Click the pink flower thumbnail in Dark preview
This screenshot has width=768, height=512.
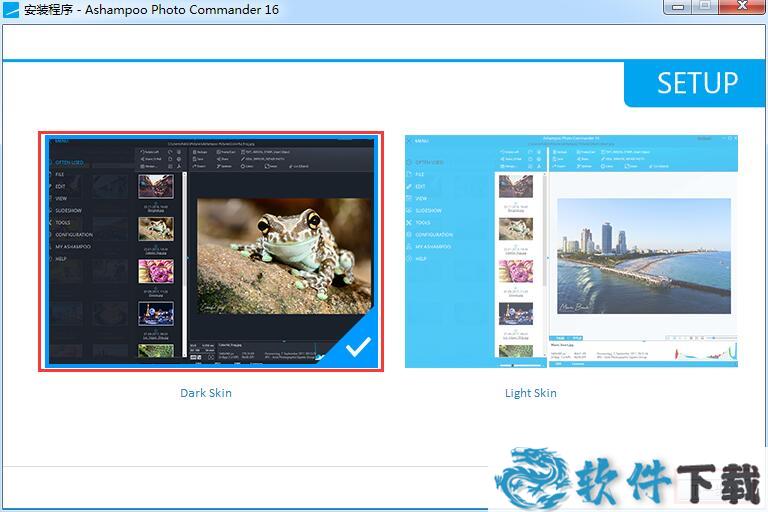point(155,270)
